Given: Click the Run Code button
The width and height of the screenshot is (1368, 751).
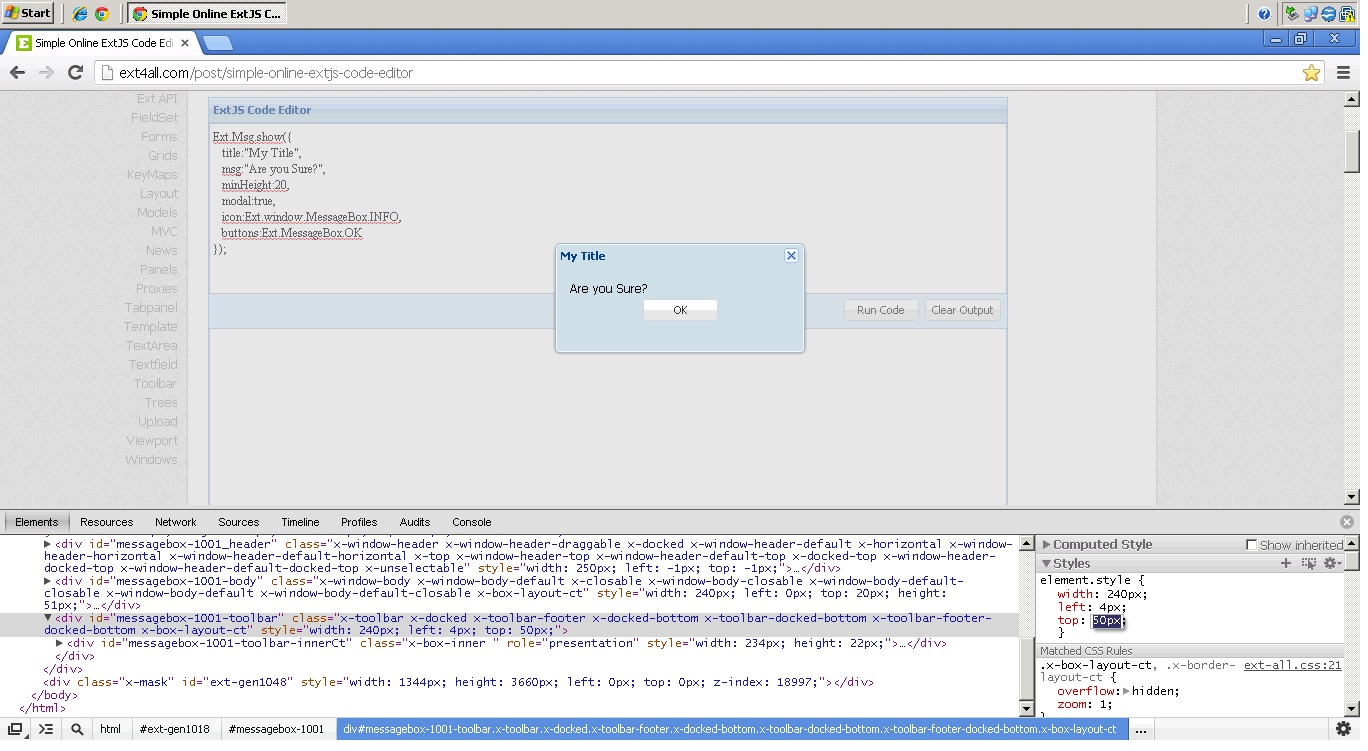Looking at the screenshot, I should pos(880,310).
